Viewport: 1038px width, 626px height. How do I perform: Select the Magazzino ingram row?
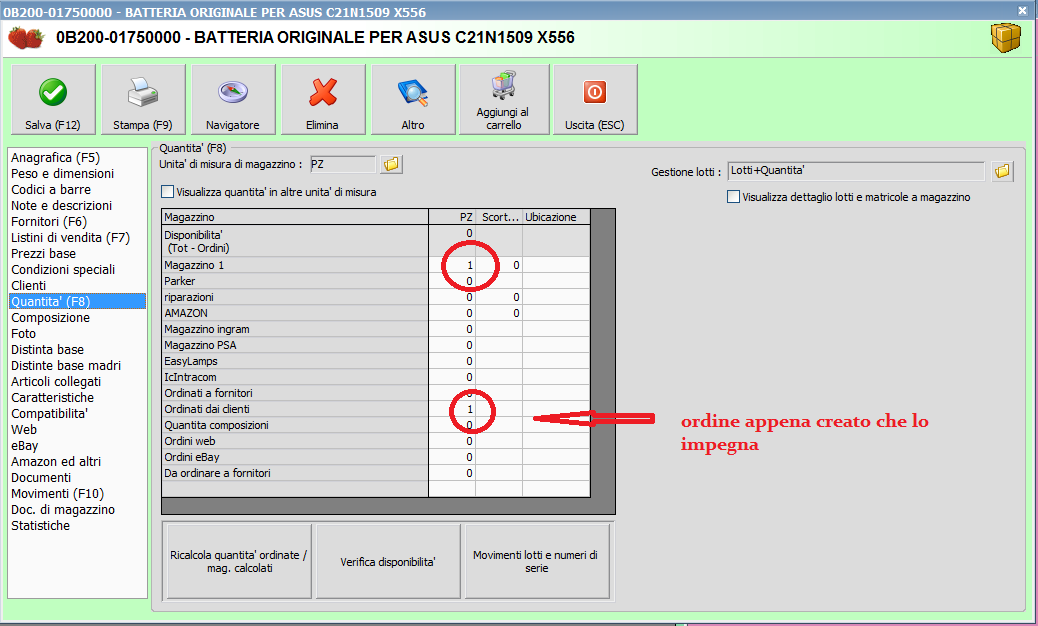pos(376,329)
